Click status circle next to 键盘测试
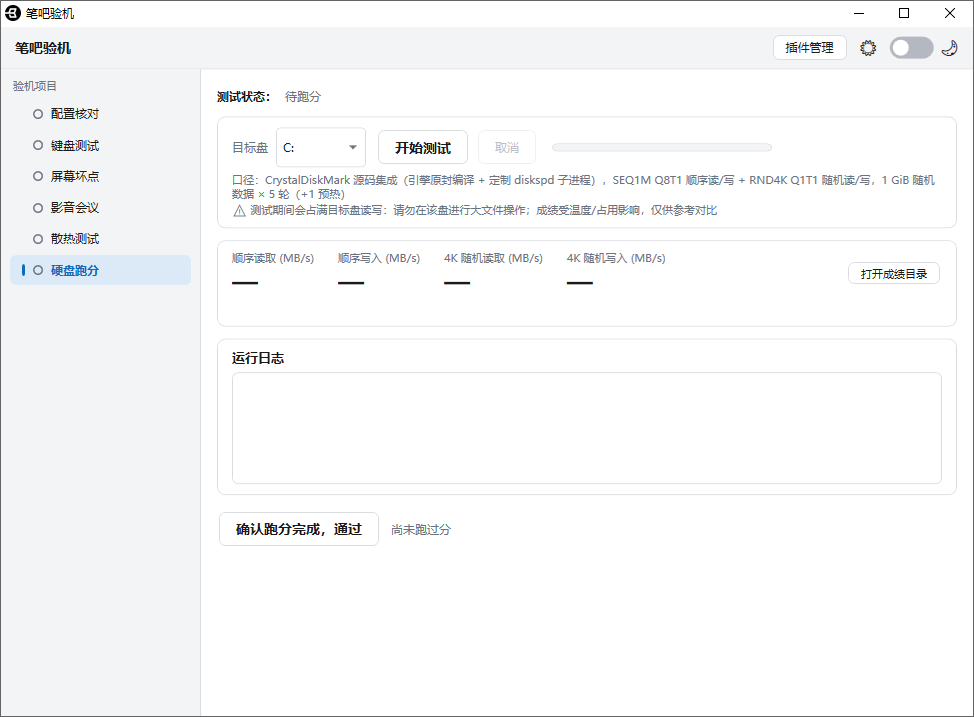This screenshot has width=974, height=717. 38,145
